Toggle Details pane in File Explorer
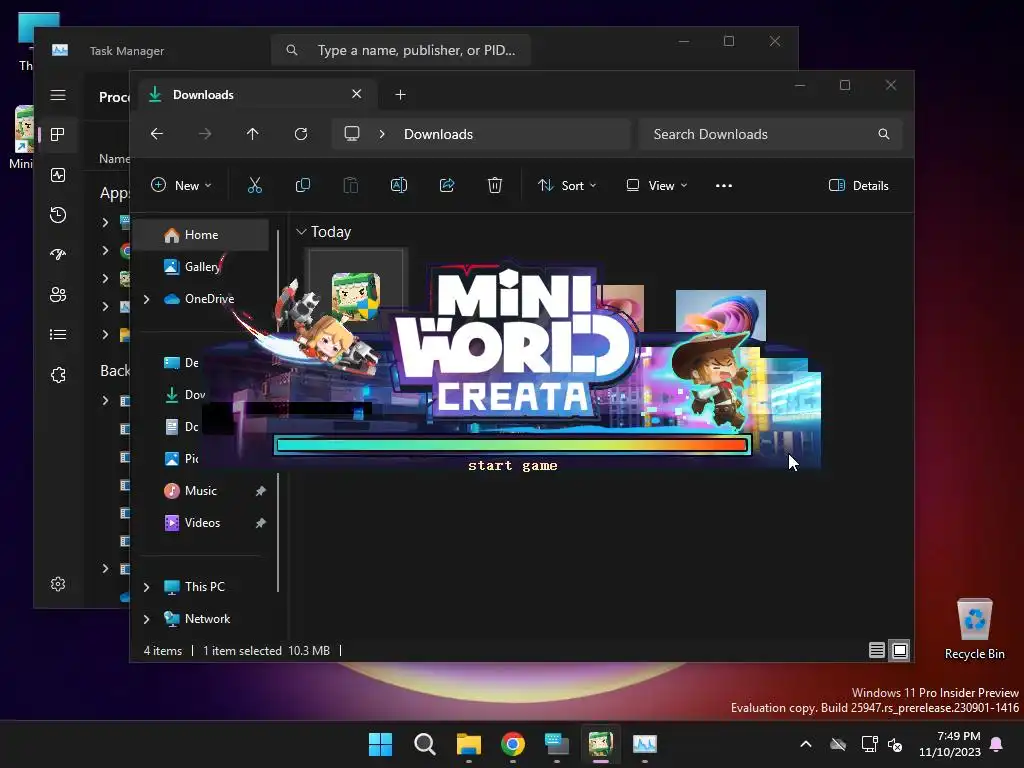The width and height of the screenshot is (1024, 768). [858, 185]
